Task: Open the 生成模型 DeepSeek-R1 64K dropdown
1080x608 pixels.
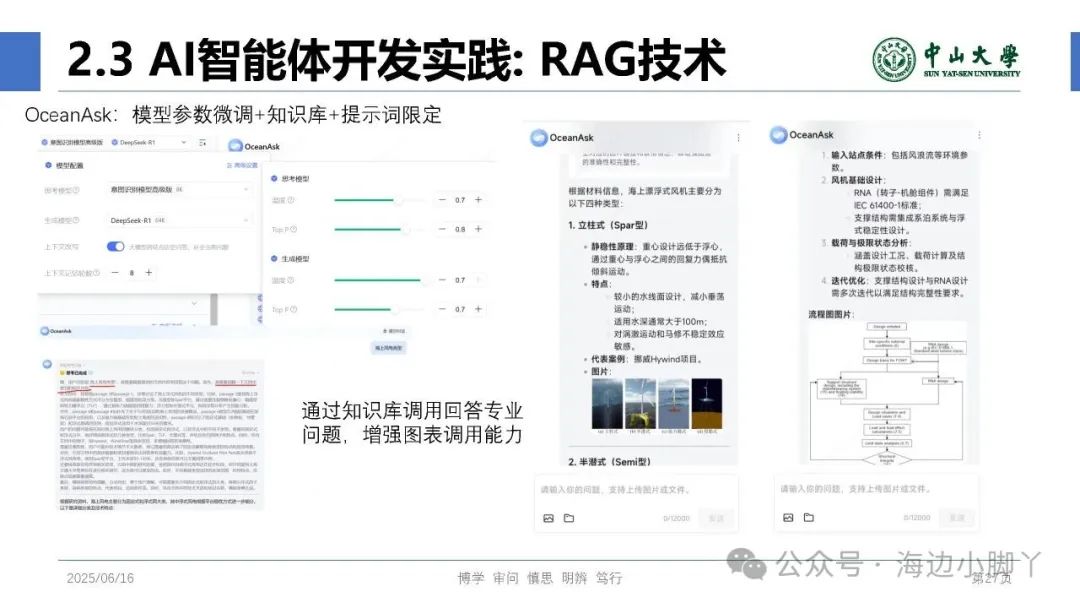Action: 179,220
